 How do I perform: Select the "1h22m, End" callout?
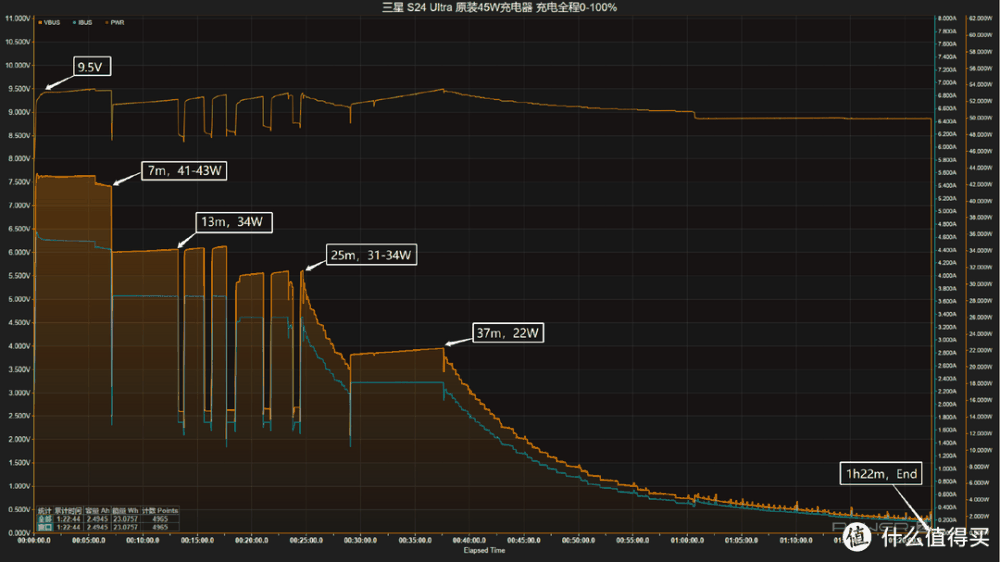881,476
